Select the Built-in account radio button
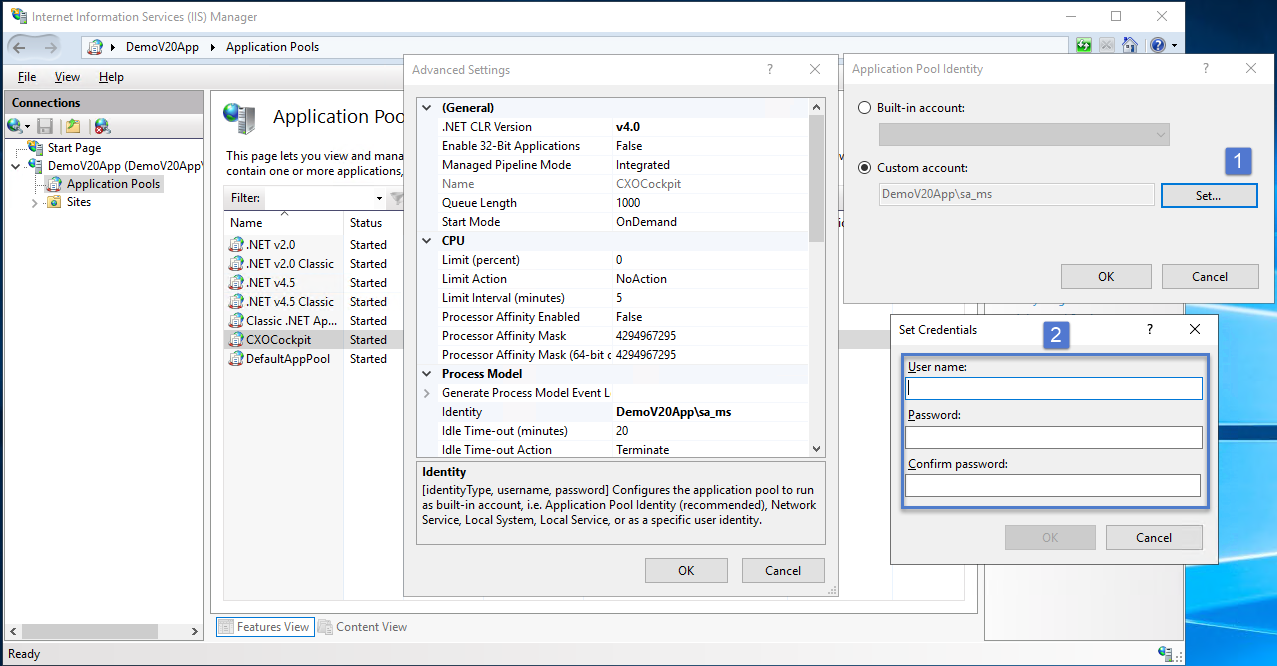 pyautogui.click(x=865, y=108)
